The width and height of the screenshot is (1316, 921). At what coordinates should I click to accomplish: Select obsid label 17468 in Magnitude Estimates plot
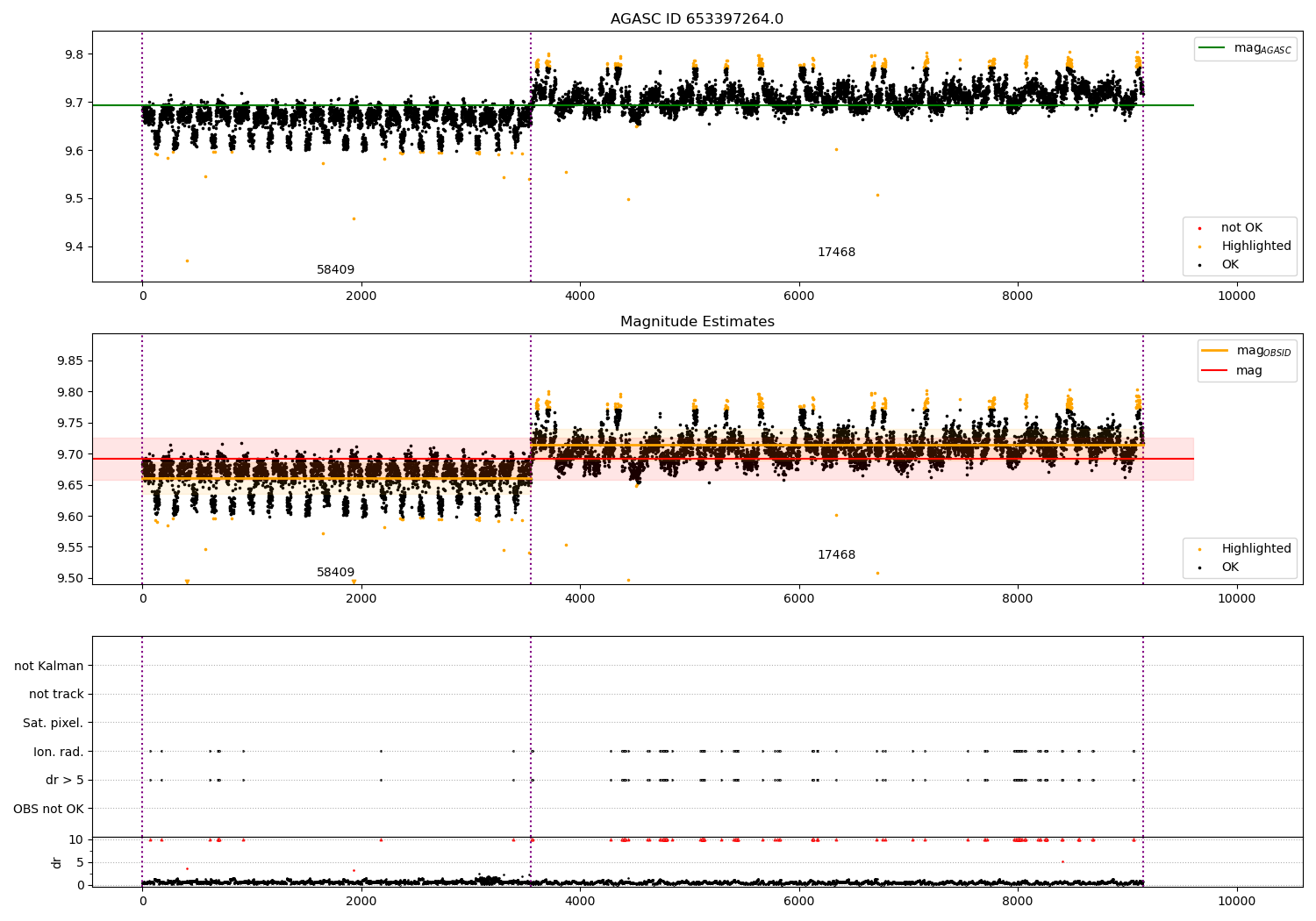click(x=836, y=555)
